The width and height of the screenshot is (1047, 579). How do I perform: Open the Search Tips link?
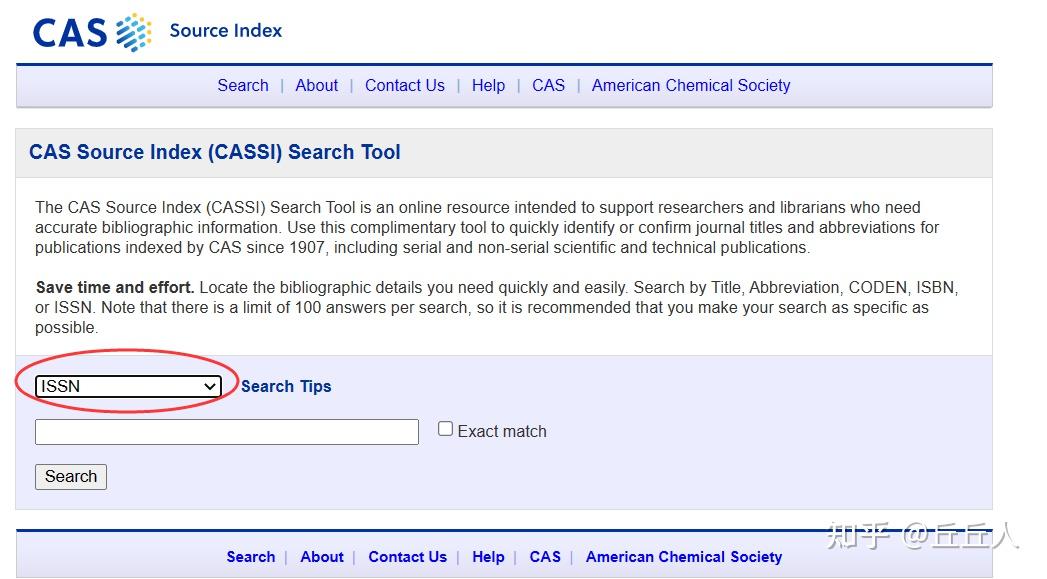pyautogui.click(x=286, y=386)
